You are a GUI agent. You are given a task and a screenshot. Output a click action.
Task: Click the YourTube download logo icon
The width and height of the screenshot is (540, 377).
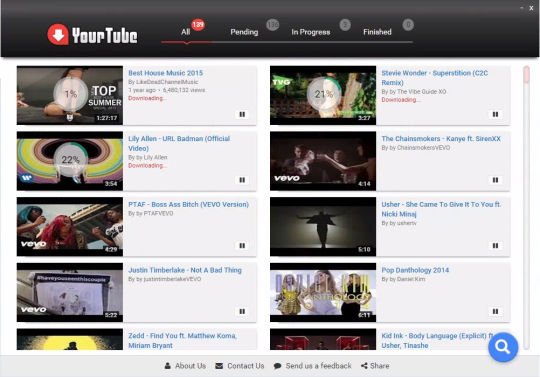(x=58, y=34)
